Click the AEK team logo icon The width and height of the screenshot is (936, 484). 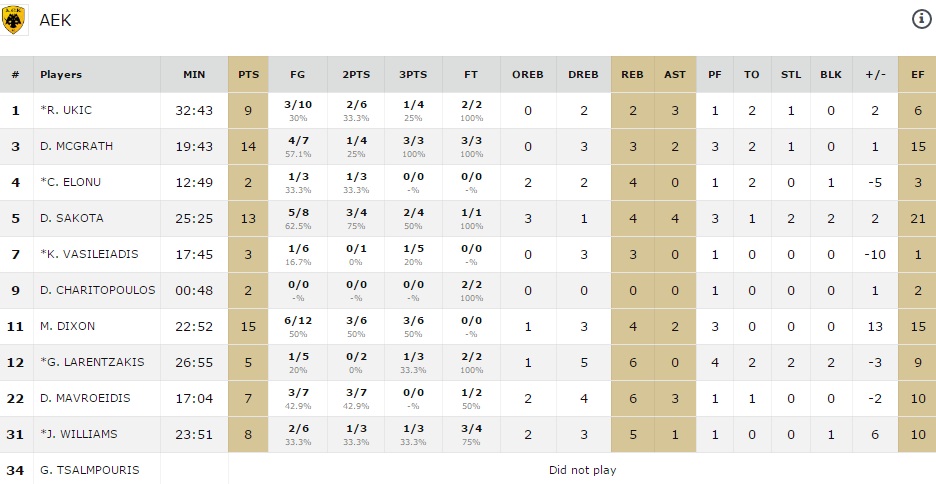click(x=14, y=20)
